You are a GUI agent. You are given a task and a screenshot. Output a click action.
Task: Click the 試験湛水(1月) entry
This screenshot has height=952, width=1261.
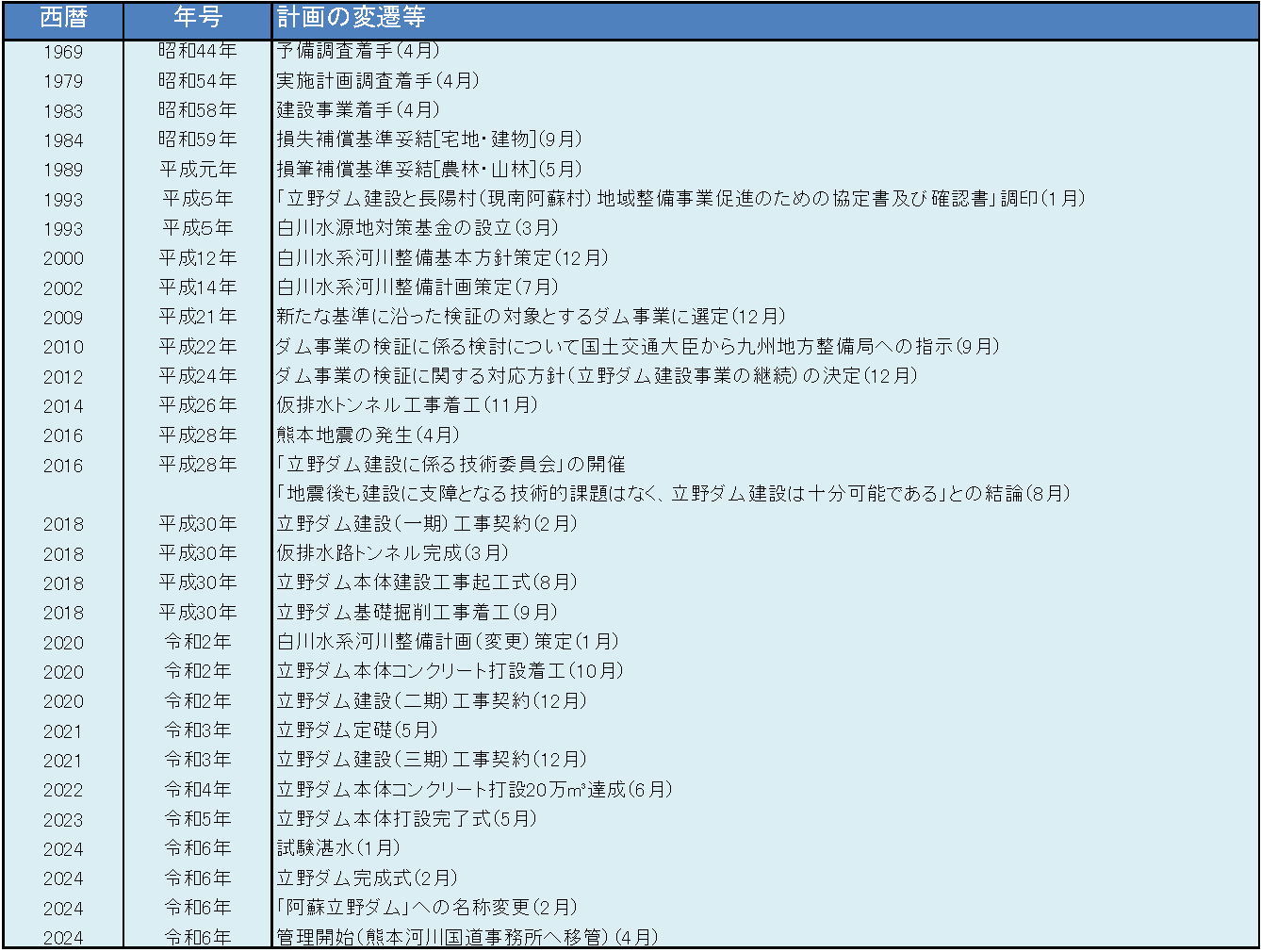[x=338, y=848]
